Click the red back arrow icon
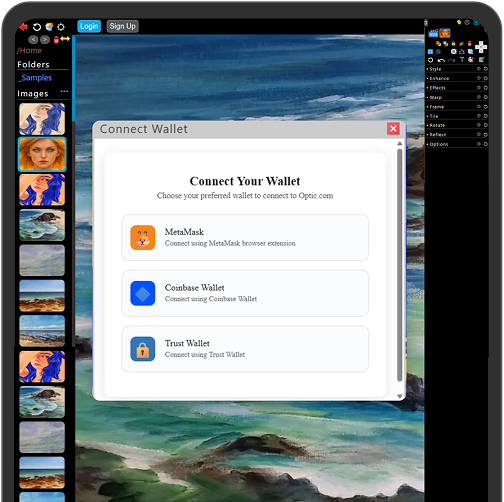This screenshot has height=502, width=504. [23, 27]
